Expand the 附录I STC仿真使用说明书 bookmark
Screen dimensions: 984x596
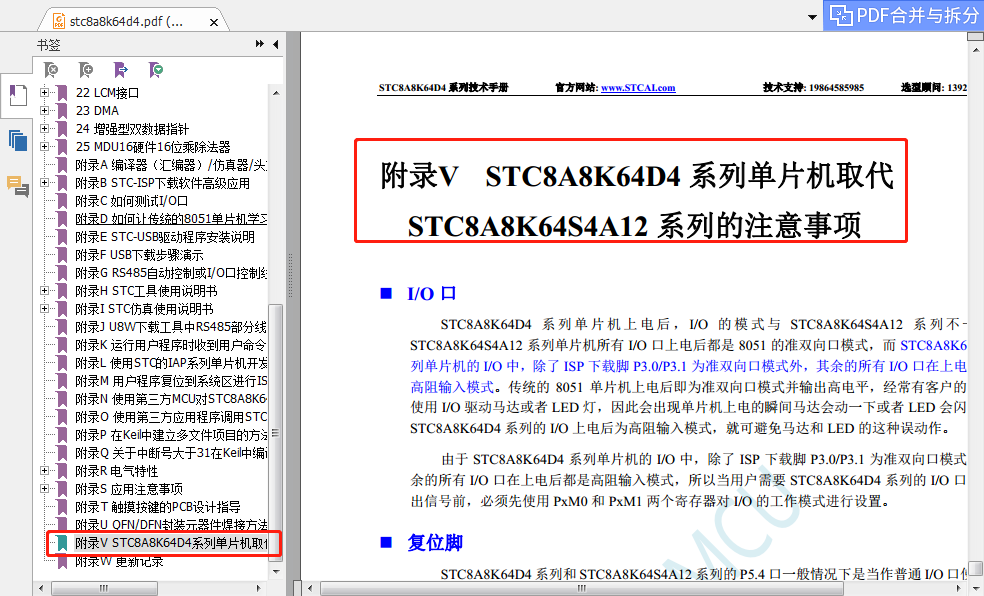(44, 309)
